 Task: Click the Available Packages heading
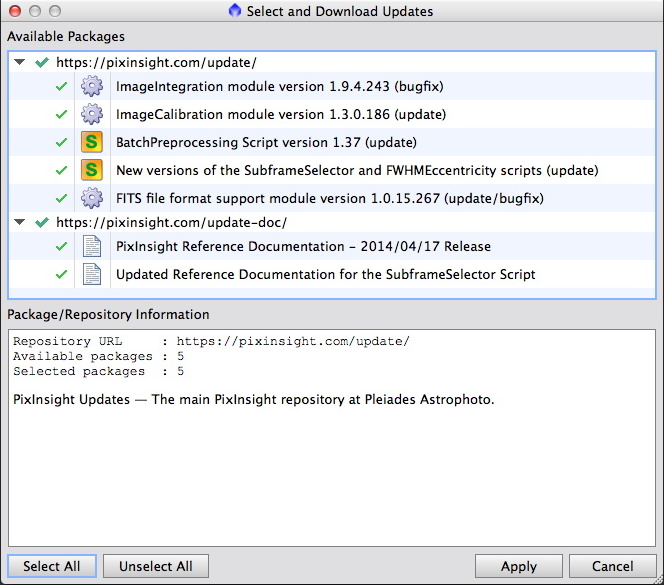click(66, 36)
